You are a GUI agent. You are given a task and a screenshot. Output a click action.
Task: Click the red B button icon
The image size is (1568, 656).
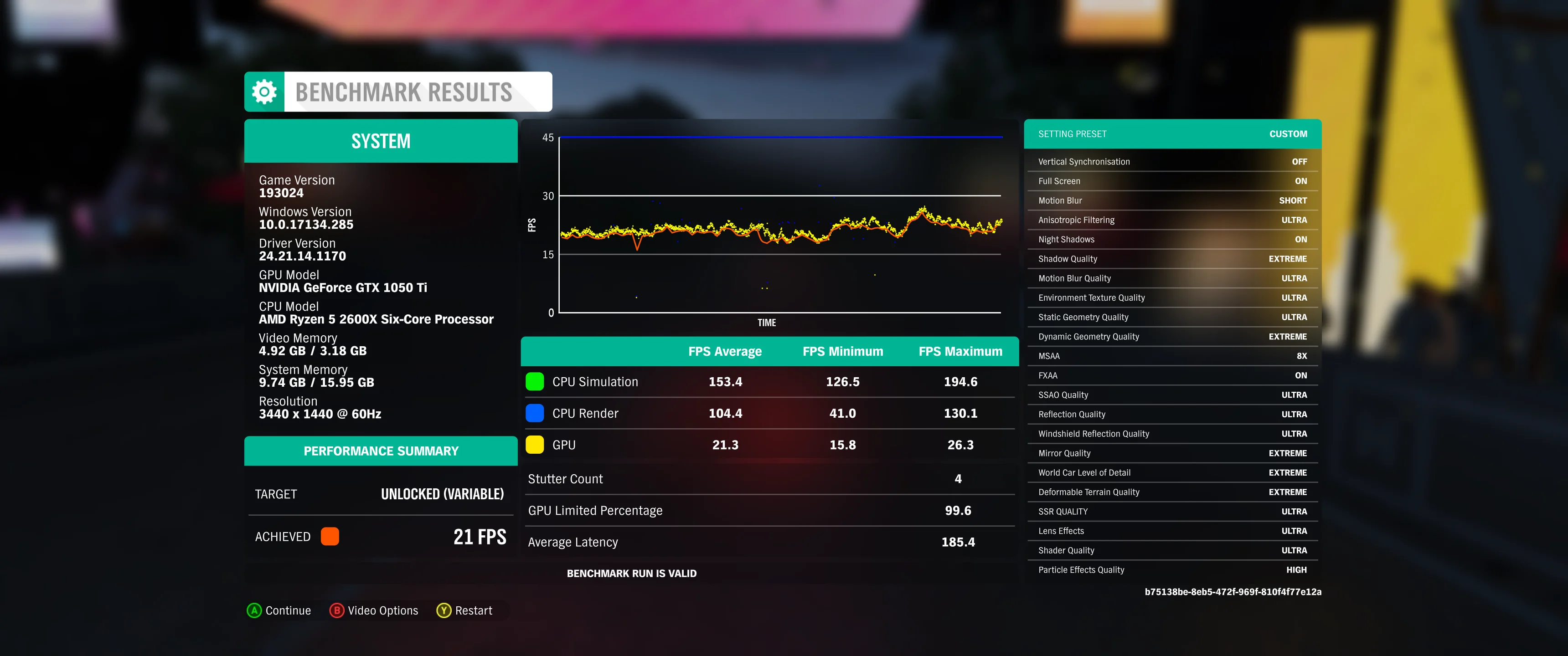(336, 610)
